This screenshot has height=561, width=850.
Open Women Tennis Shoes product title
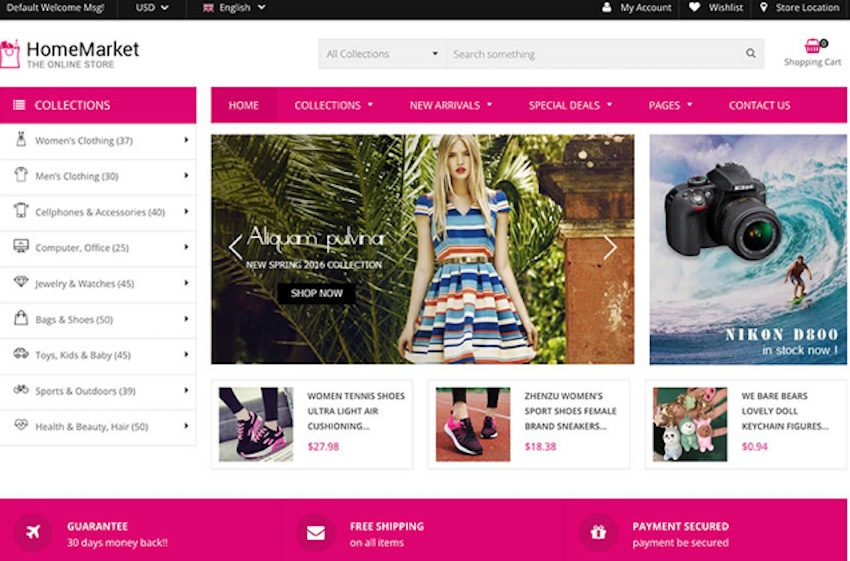(x=356, y=411)
